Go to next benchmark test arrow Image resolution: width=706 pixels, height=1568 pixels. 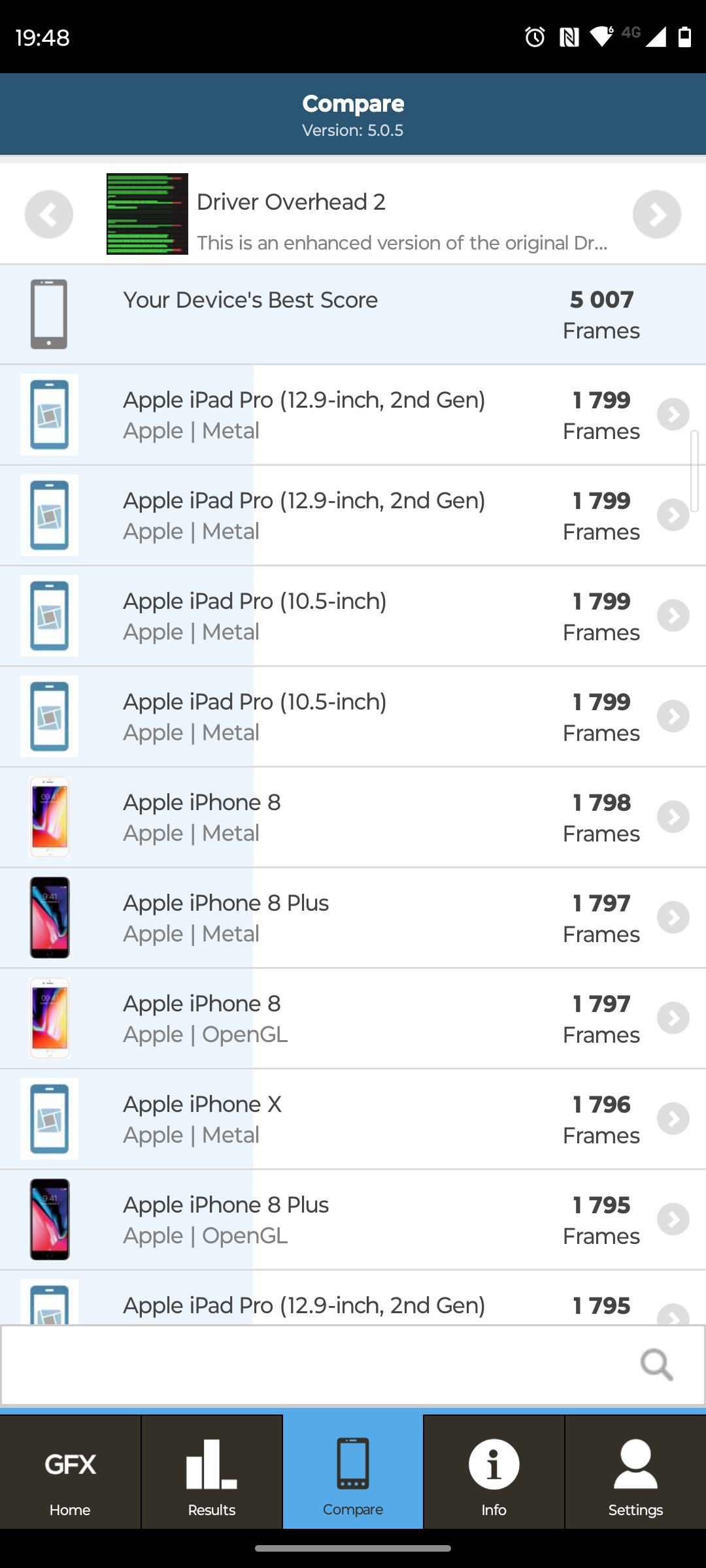(x=656, y=214)
